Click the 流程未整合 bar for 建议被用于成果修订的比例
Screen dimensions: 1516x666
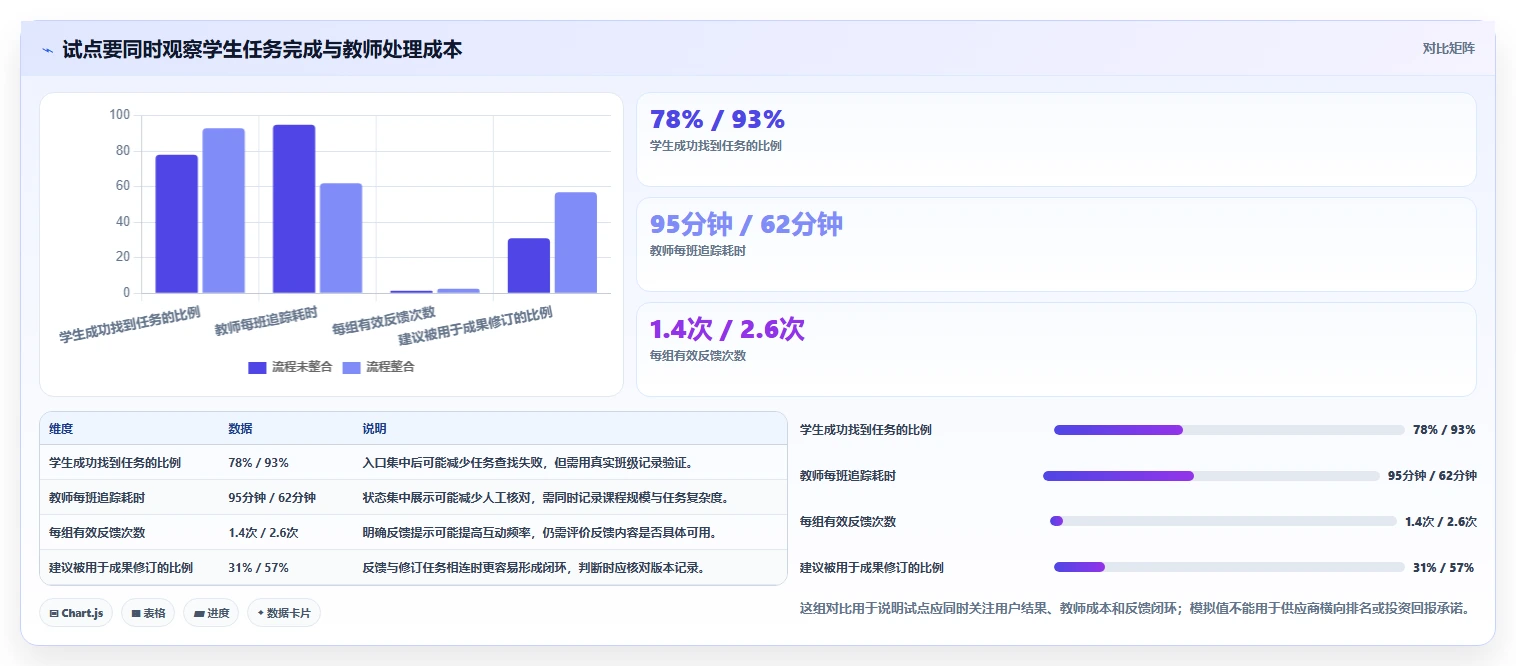point(529,266)
